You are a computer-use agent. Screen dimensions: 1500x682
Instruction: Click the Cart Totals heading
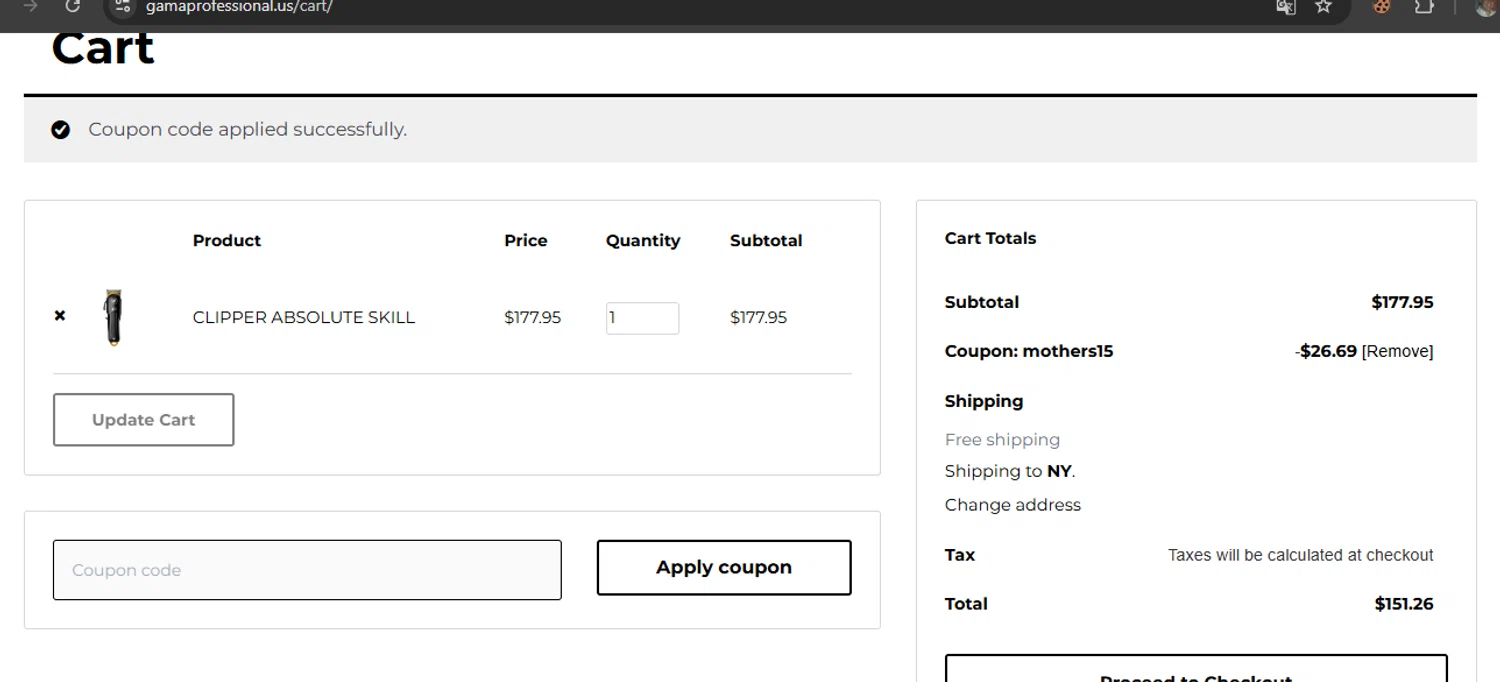pos(990,238)
